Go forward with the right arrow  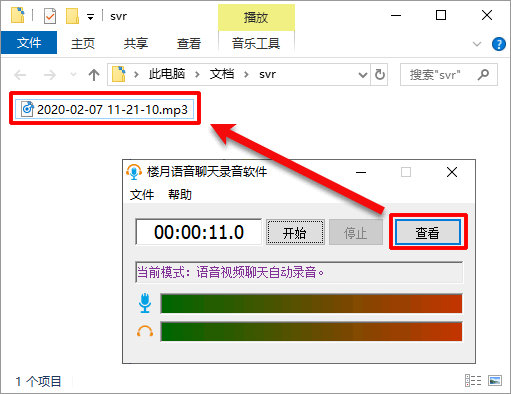[x=50, y=75]
